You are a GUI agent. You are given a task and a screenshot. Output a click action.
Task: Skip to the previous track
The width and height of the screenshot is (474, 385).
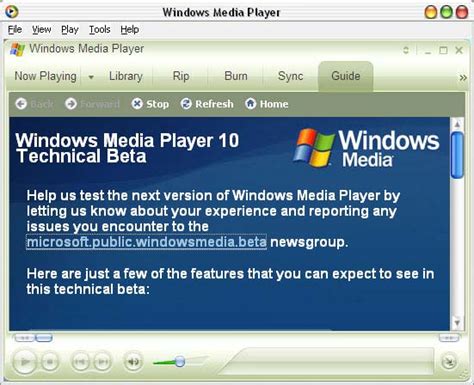click(80, 361)
